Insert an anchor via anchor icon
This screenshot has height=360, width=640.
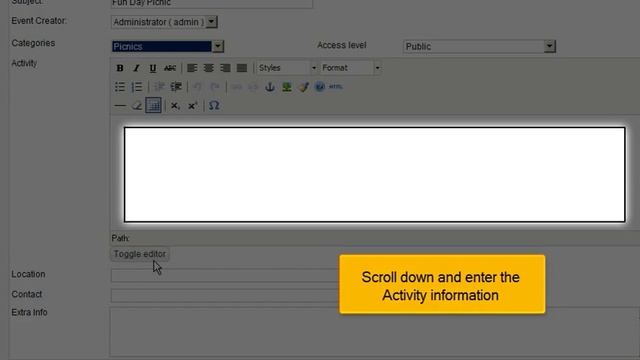coord(270,87)
